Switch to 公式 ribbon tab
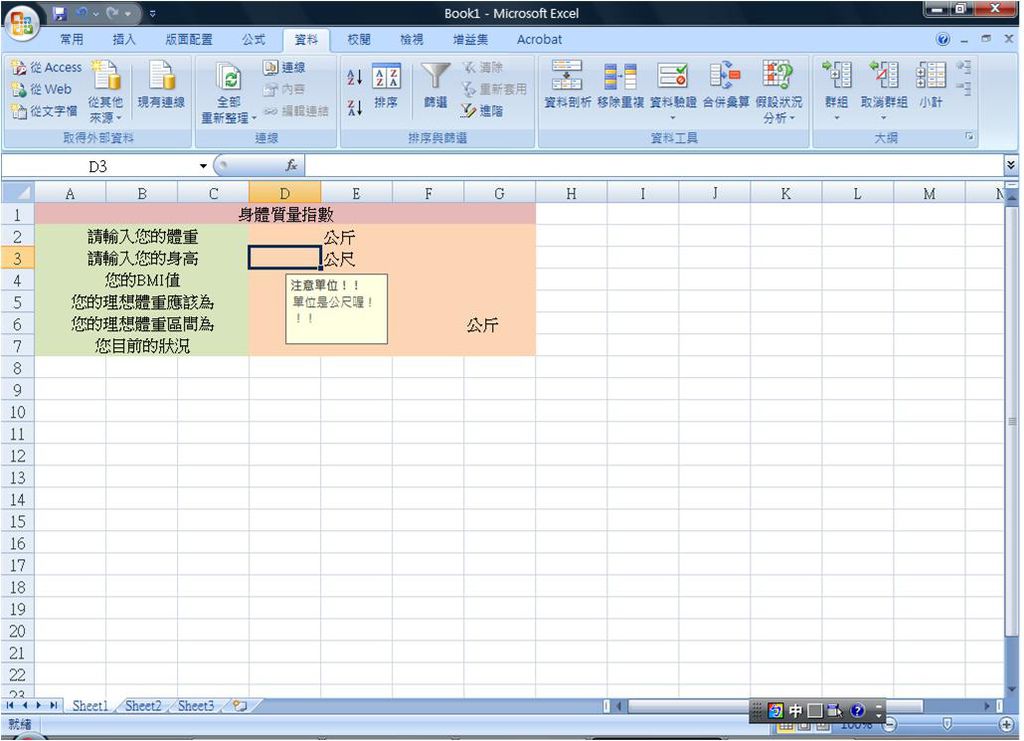Viewport: 1024px width, 741px height. 253,40
